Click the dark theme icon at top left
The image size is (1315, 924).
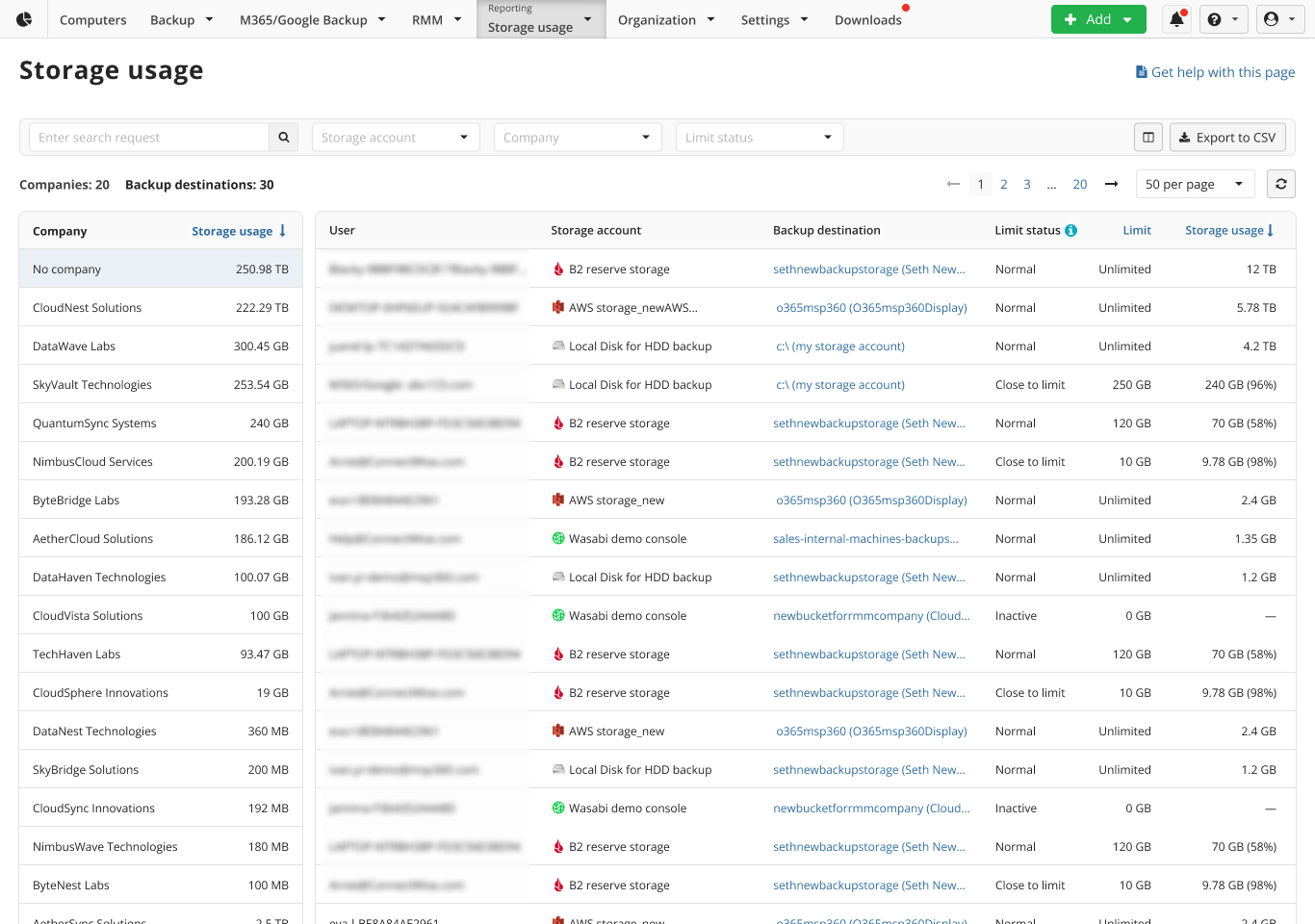(22, 18)
